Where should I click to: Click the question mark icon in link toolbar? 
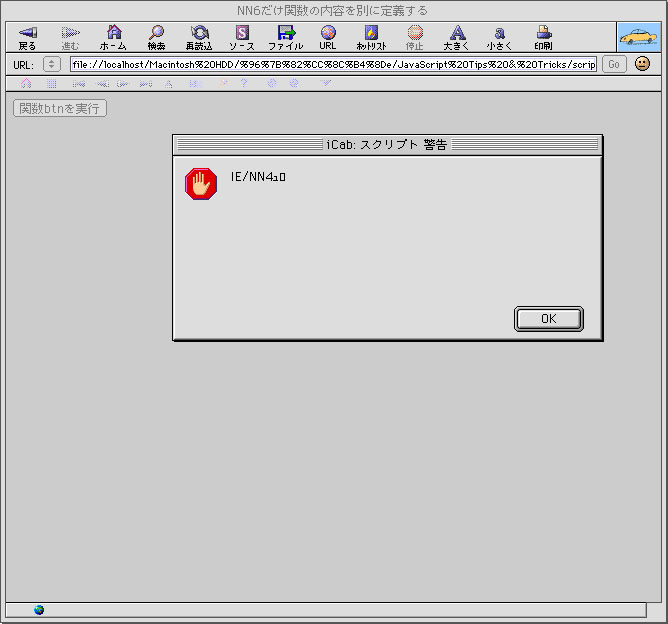(x=244, y=83)
